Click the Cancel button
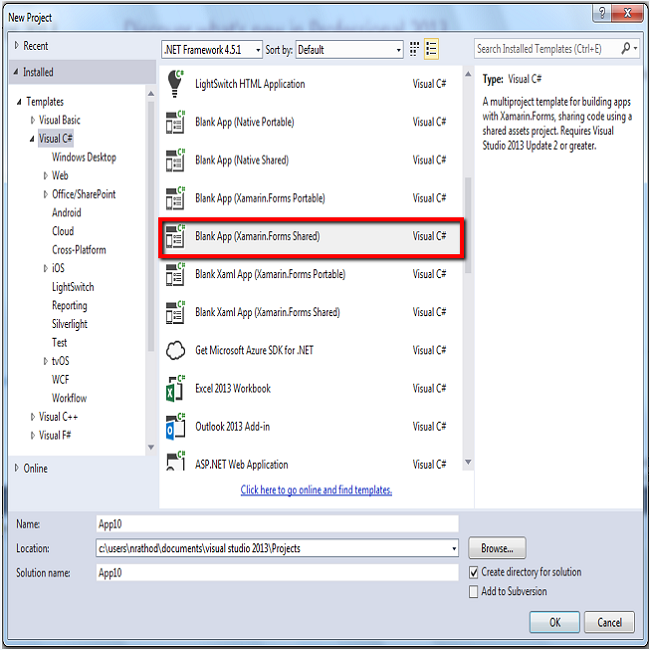The image size is (650, 650). [x=609, y=622]
